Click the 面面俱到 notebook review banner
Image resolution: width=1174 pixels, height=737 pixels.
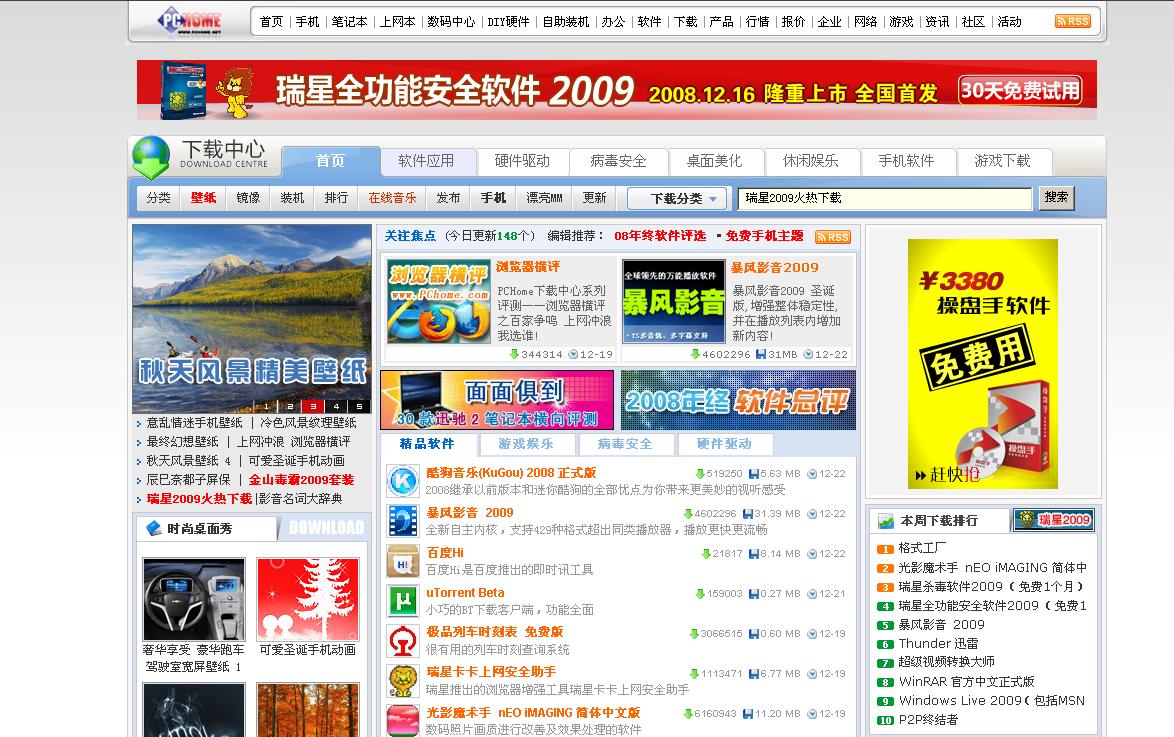pyautogui.click(x=497, y=401)
